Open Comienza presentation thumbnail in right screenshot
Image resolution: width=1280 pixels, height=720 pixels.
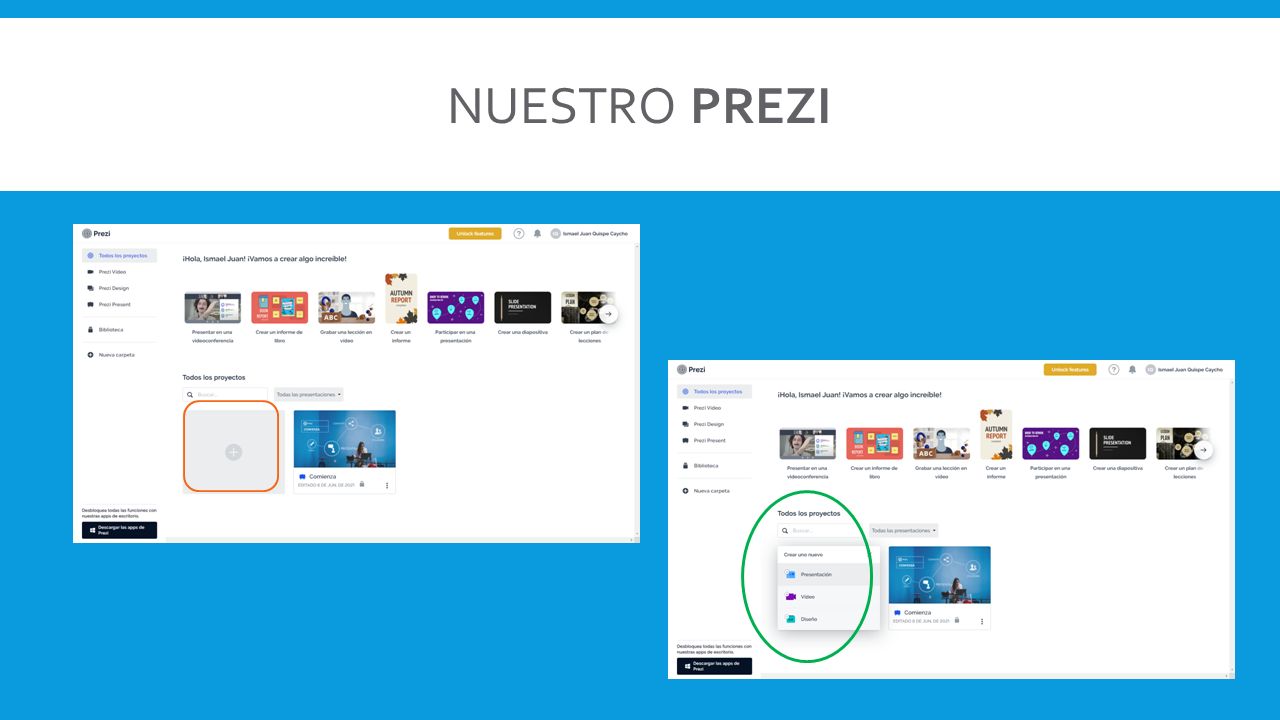[940, 575]
